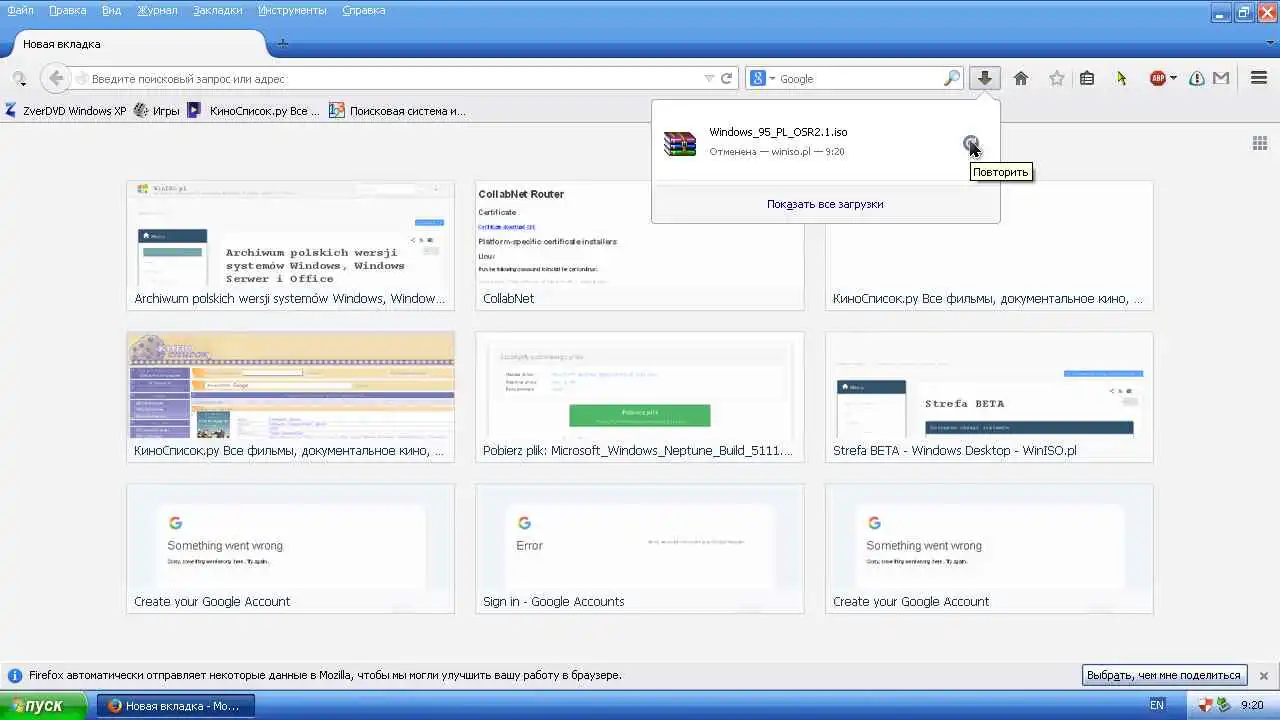Open the Игры bookmark
The image size is (1280, 720).
157,111
